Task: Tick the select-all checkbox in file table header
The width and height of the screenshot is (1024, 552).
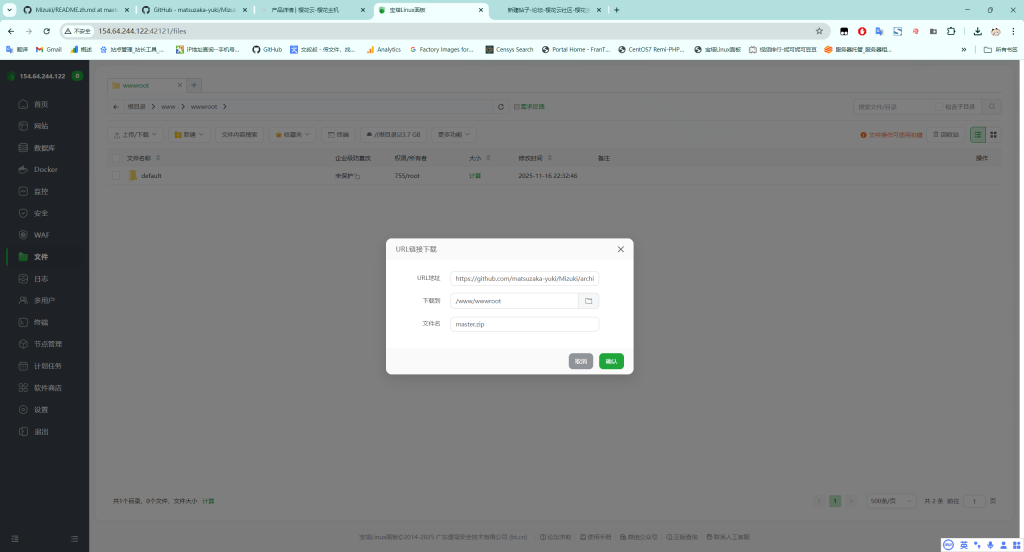Action: click(x=116, y=158)
